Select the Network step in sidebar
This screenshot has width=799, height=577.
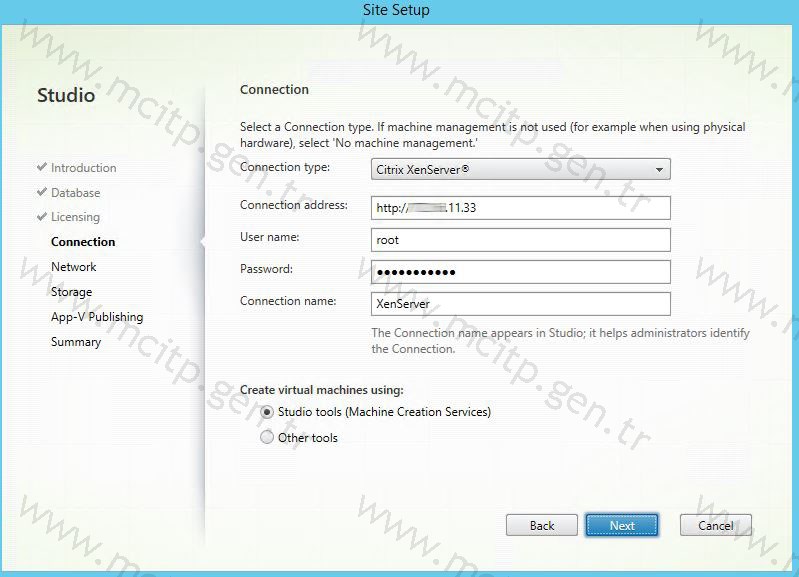tap(73, 267)
